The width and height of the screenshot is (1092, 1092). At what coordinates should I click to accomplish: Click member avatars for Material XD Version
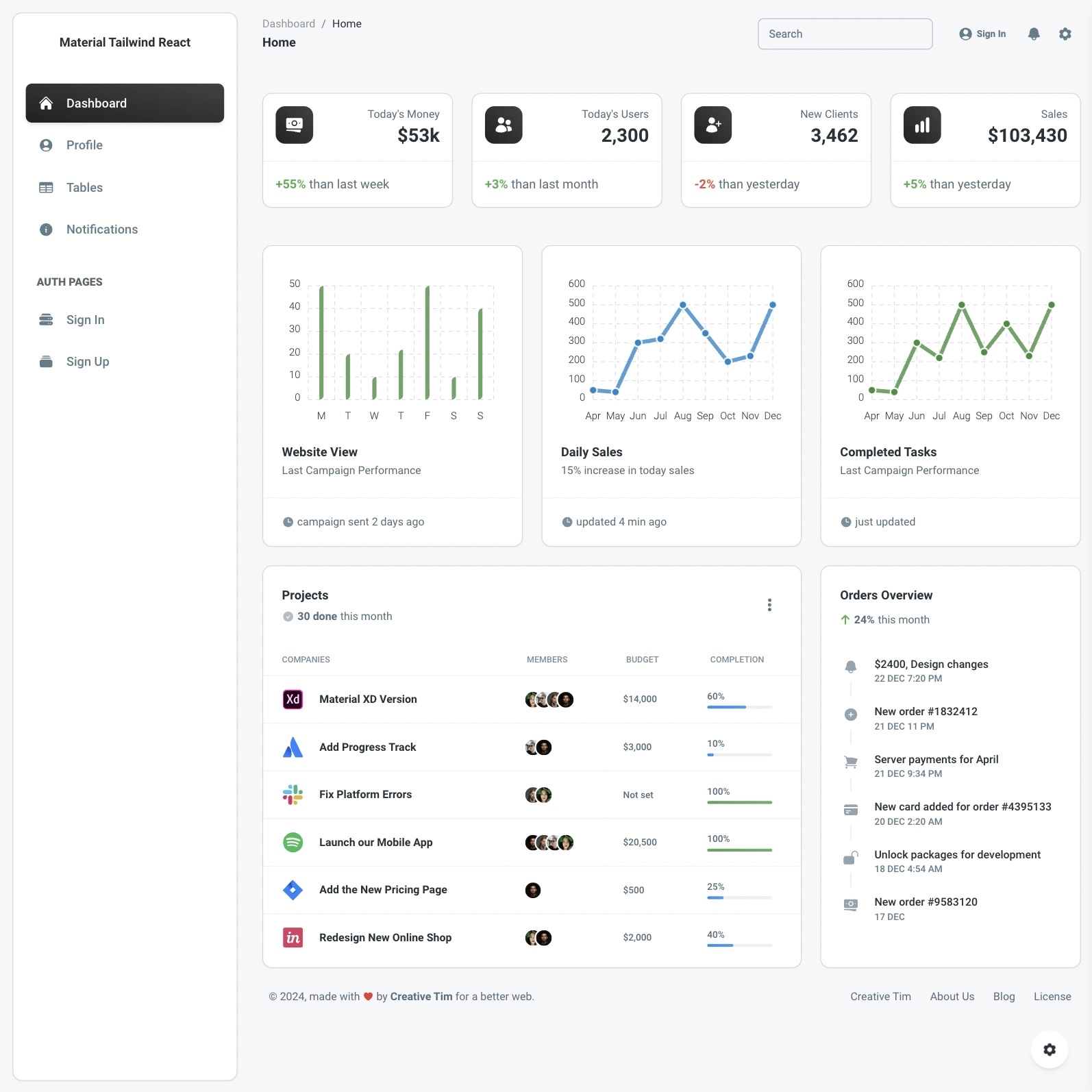549,699
